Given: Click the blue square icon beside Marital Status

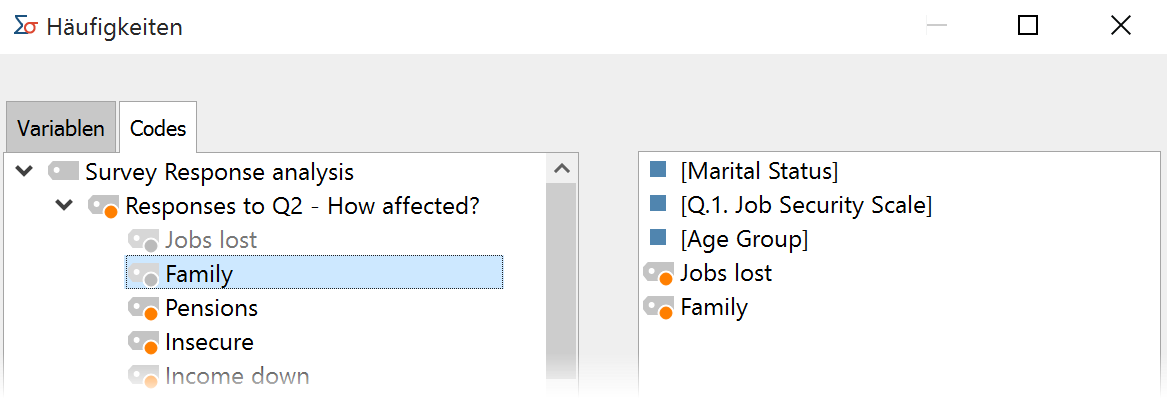Looking at the screenshot, I should 658,170.
